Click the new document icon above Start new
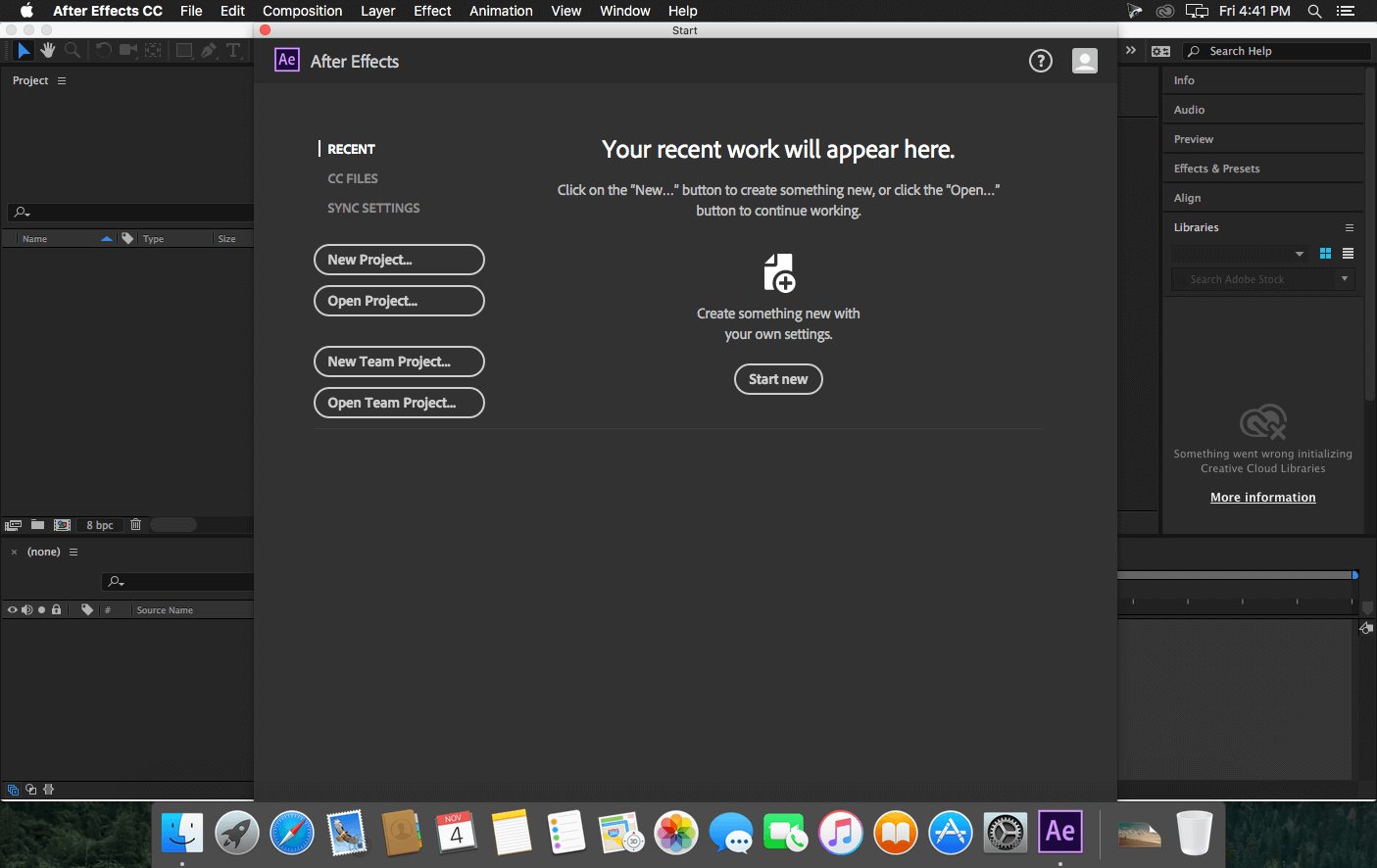 coord(779,273)
